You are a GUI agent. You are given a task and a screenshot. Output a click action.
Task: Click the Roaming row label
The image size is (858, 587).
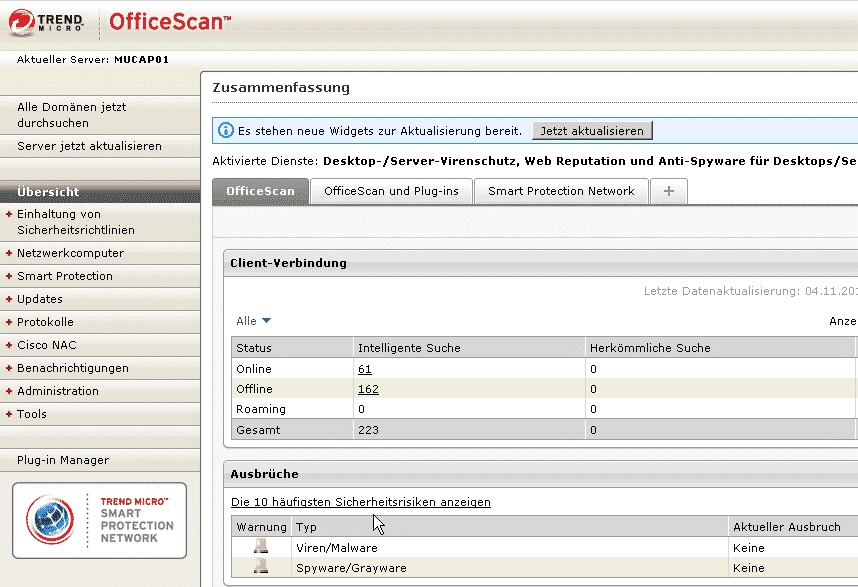(x=261, y=409)
